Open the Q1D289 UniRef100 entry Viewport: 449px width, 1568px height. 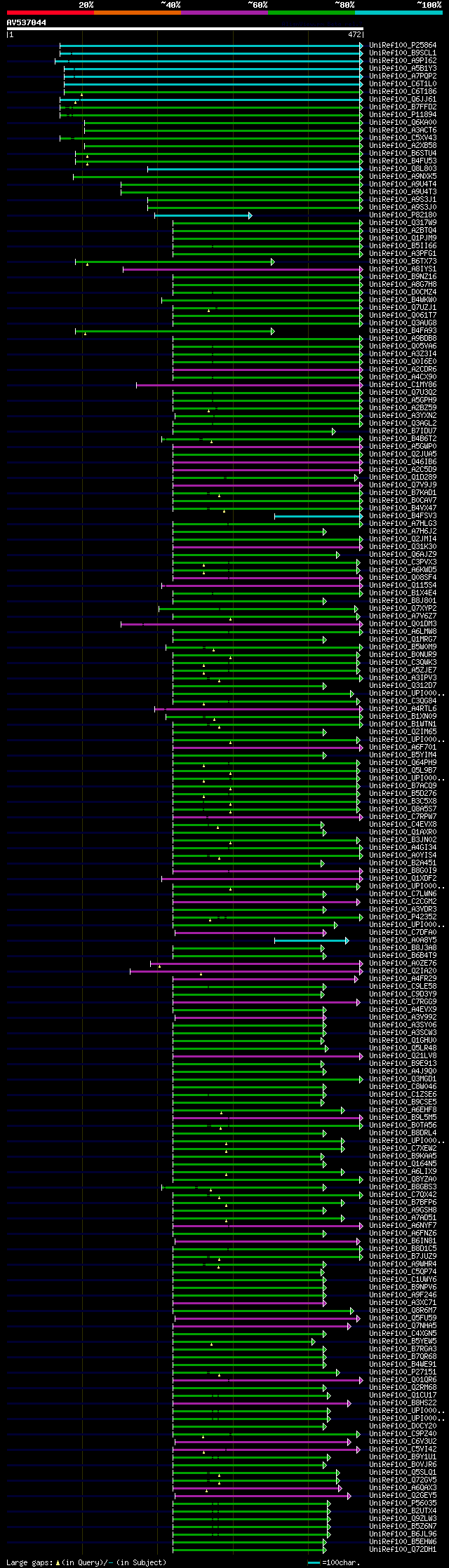point(403,478)
